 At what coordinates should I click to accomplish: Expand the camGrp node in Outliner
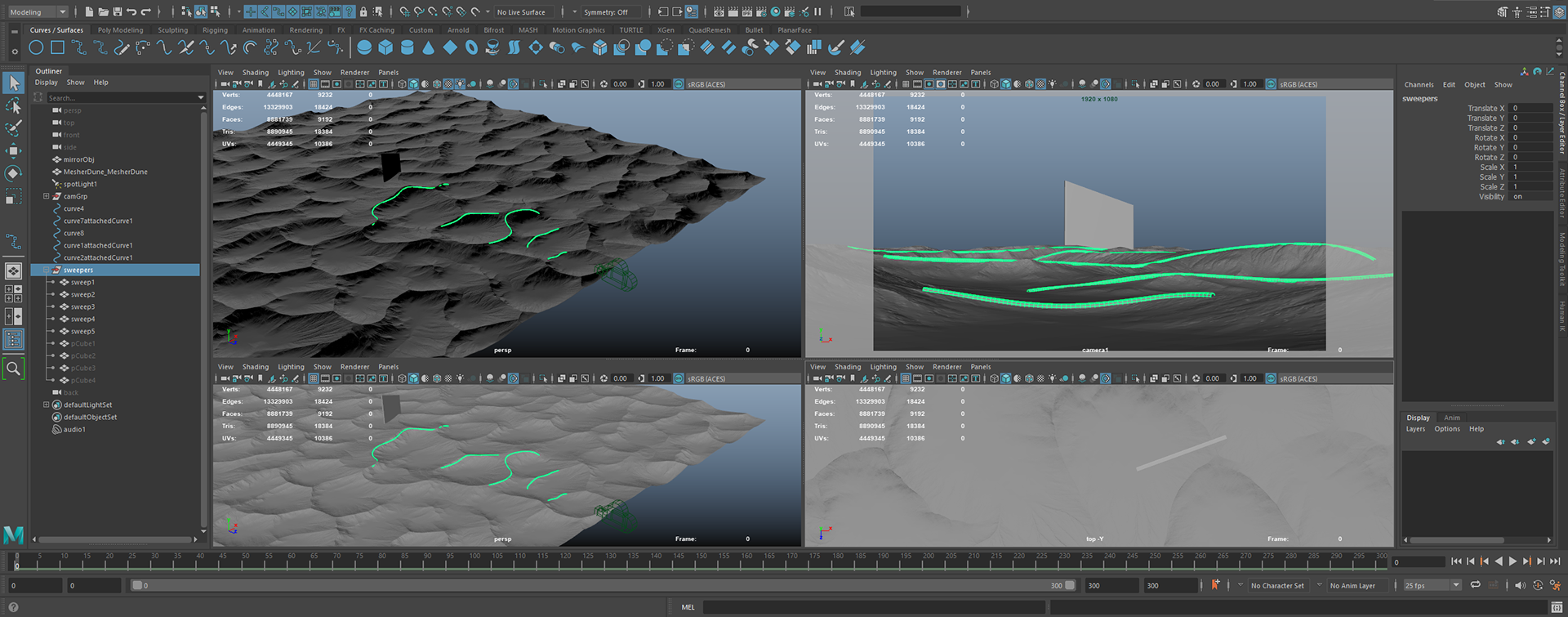47,197
